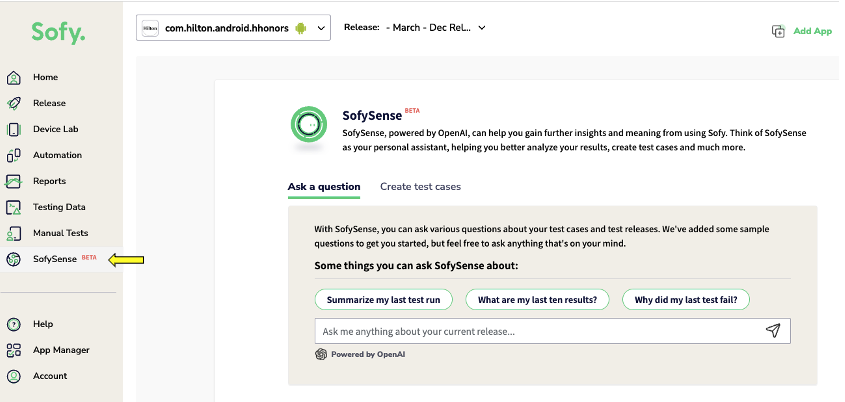The height and width of the screenshot is (402, 845).
Task: Select the Device Lab phone icon
Action: [13, 129]
